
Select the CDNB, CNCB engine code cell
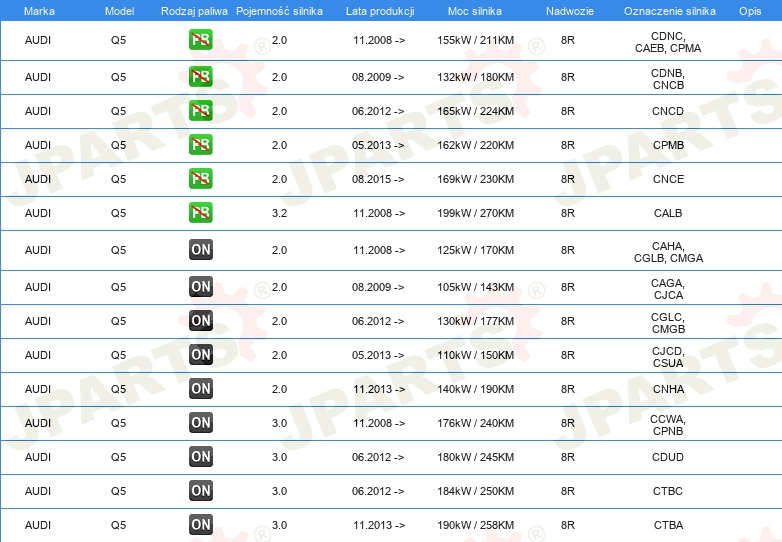click(668, 79)
